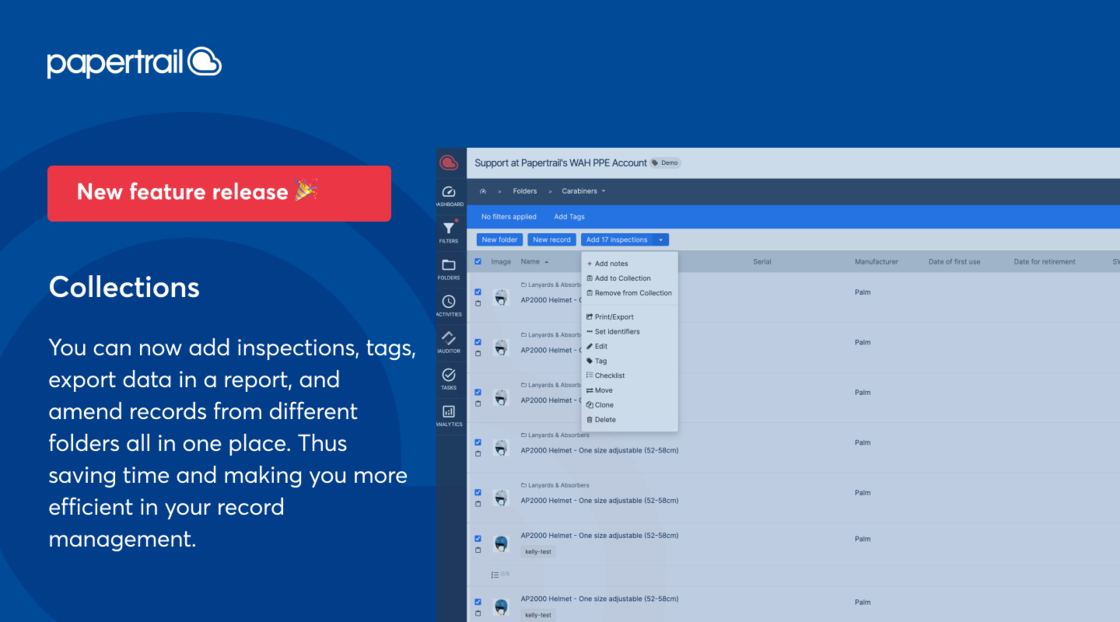The height and width of the screenshot is (622, 1120).
Task: Click the Add Tags link in filter bar
Action: point(569,216)
